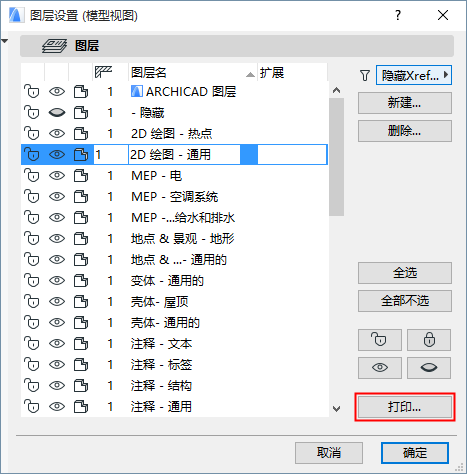
Task: Click the filter funnel icon
Action: coord(365,75)
